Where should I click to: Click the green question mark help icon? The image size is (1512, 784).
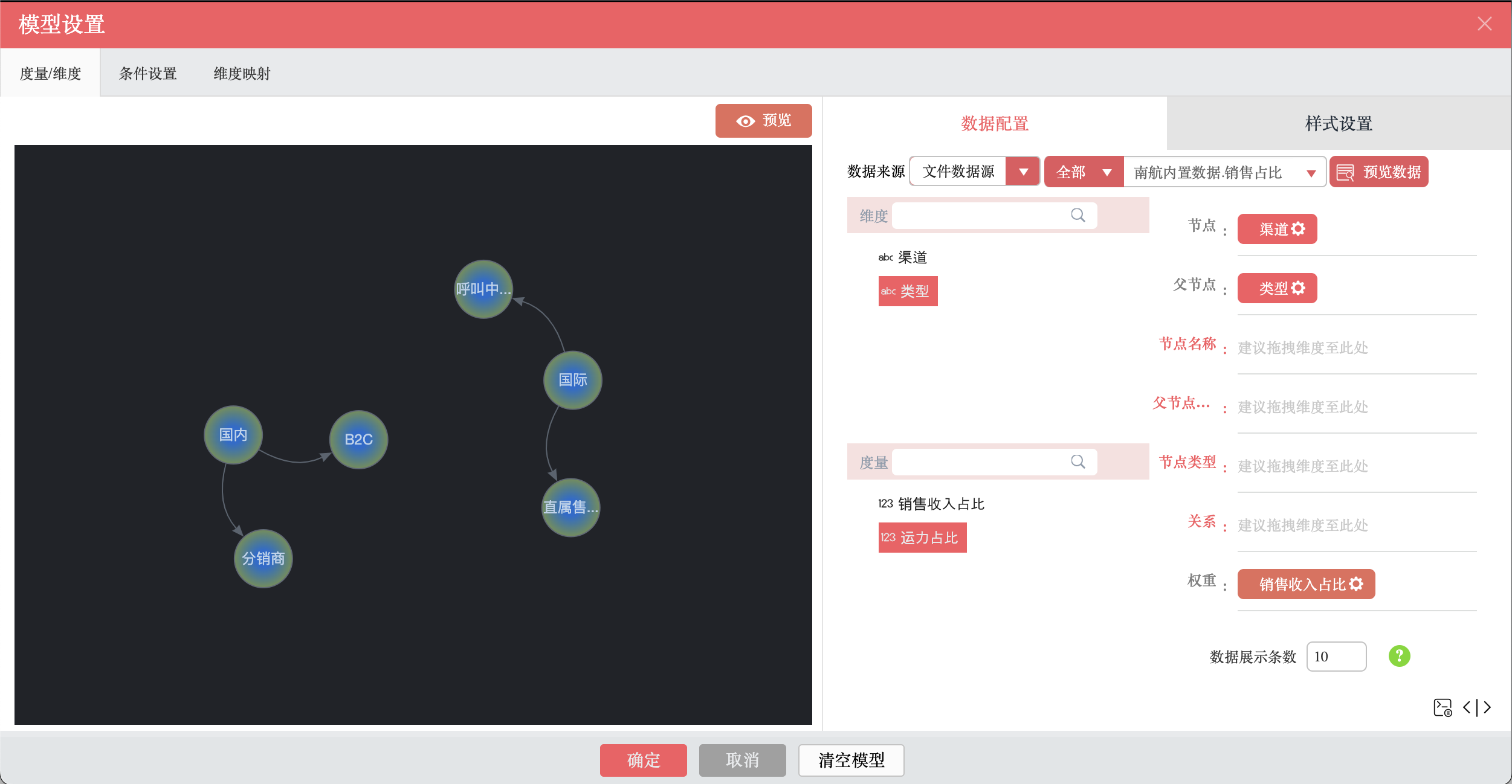1400,656
